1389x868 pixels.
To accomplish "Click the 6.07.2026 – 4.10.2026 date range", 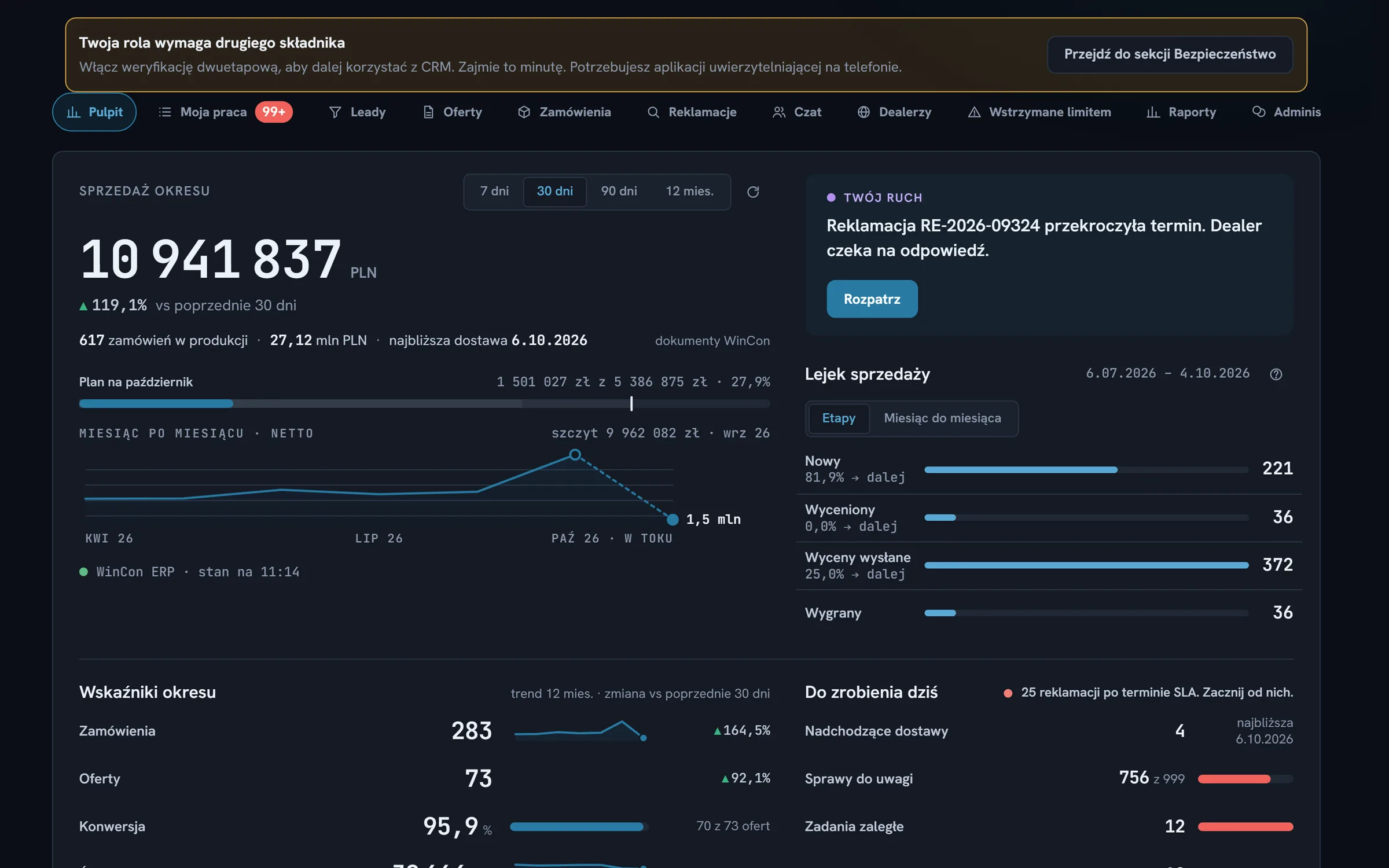I will click(x=1167, y=374).
